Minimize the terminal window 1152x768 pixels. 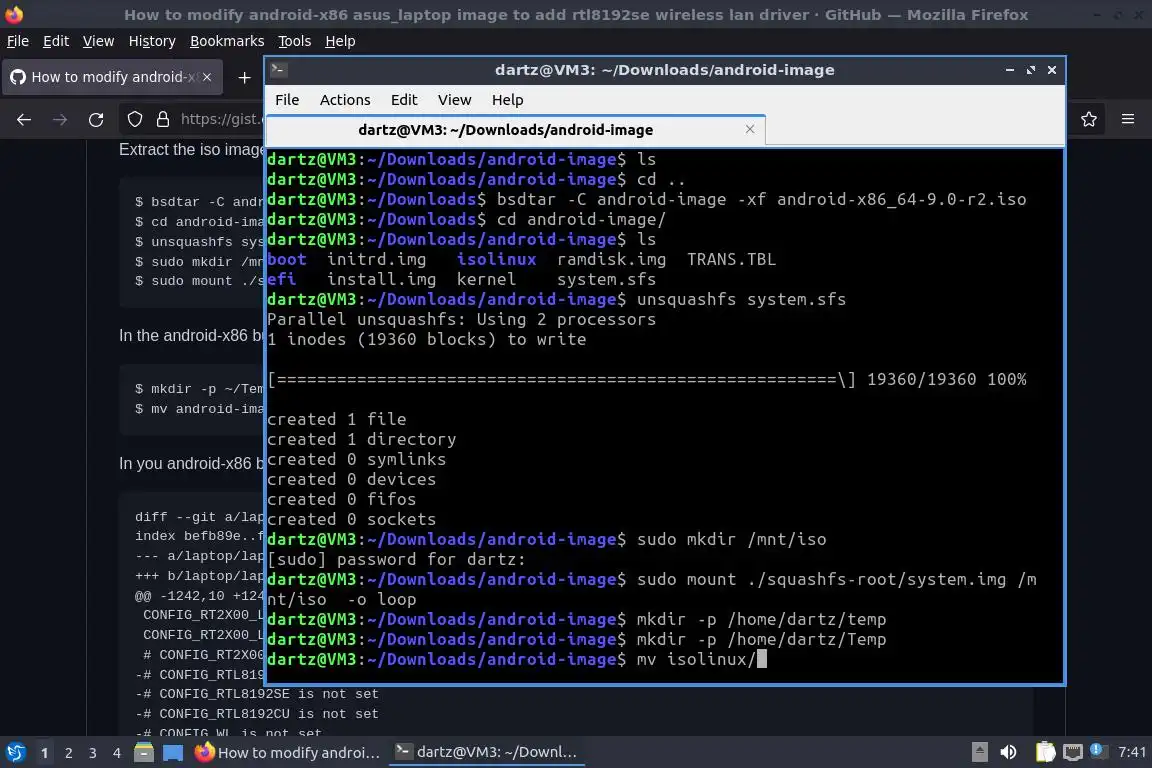(1009, 70)
